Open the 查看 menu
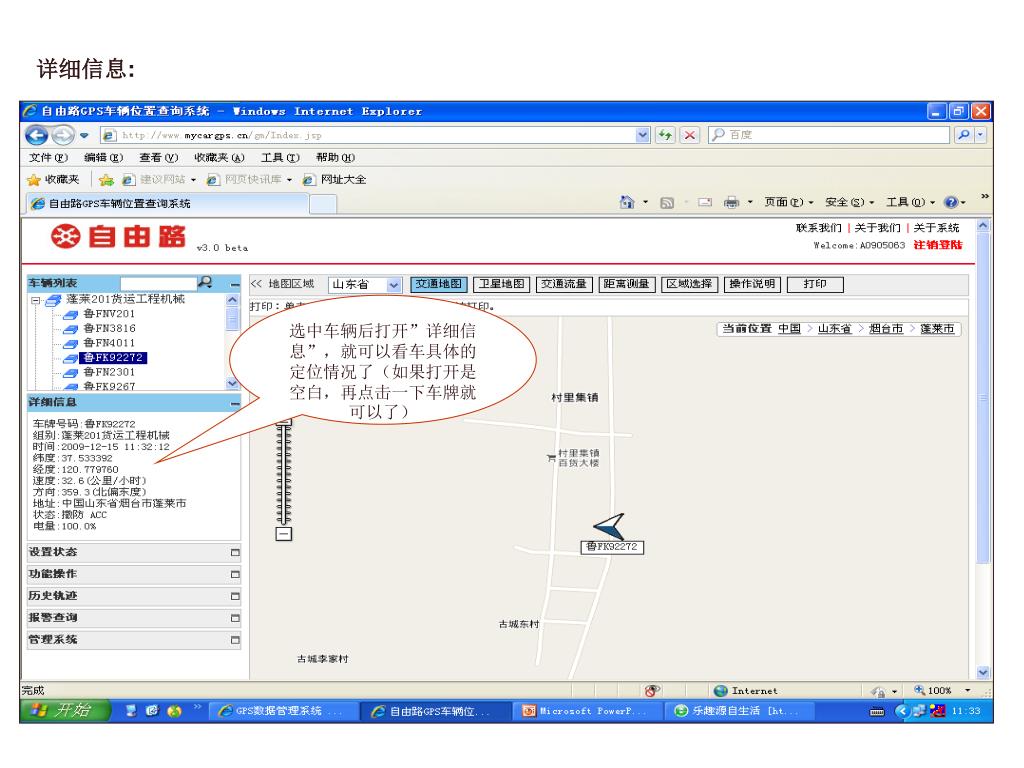 pyautogui.click(x=159, y=157)
